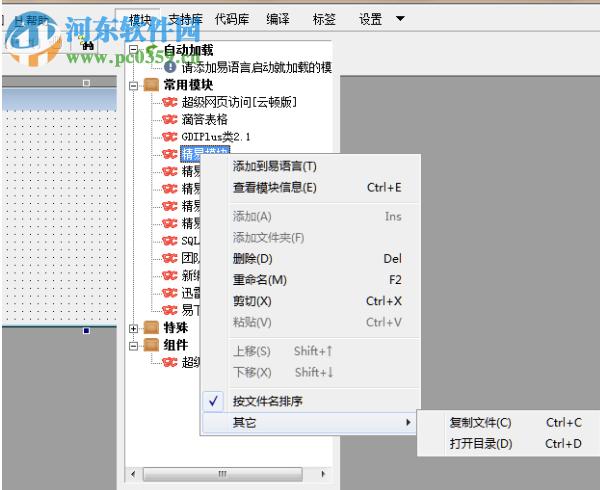This screenshot has width=600, height=490.
Task: Select the 组件 folder label
Action: (176, 345)
